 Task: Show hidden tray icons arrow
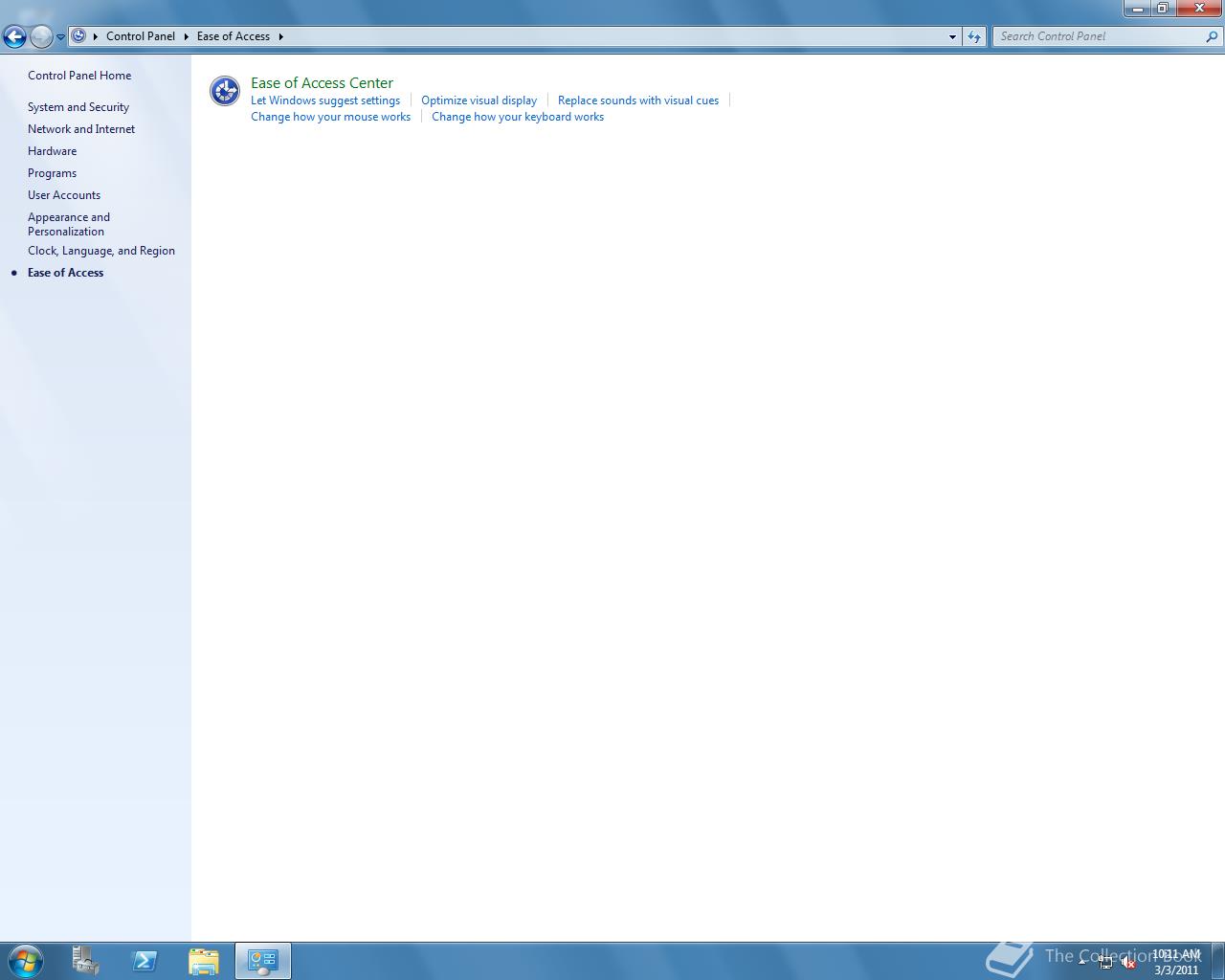coord(1082,962)
